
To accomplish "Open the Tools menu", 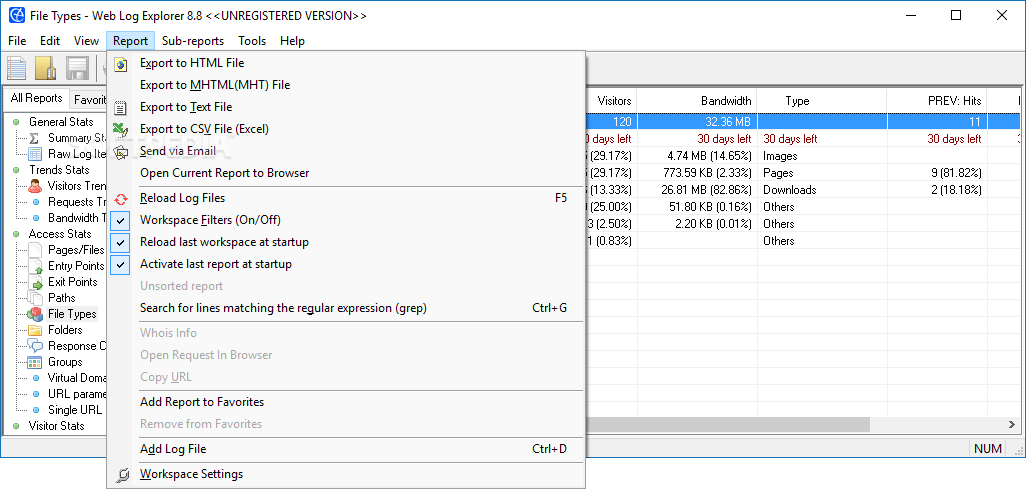I will point(252,41).
